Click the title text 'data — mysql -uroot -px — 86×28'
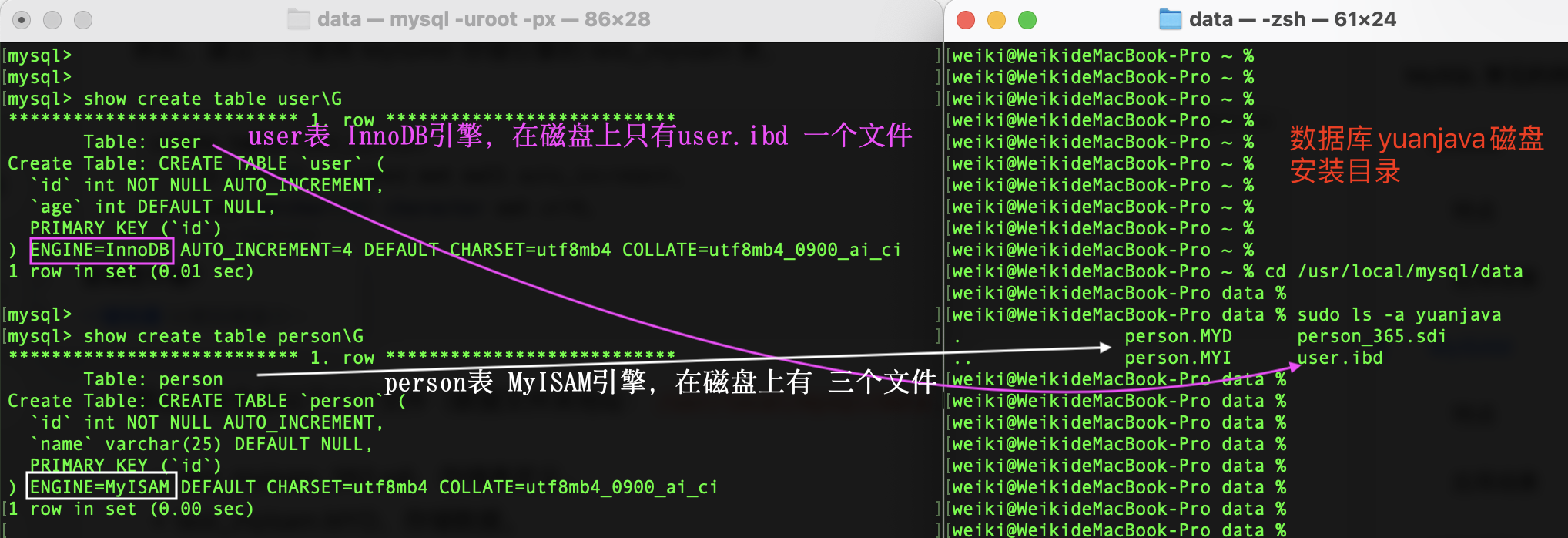The image size is (1568, 538). pyautogui.click(x=484, y=19)
